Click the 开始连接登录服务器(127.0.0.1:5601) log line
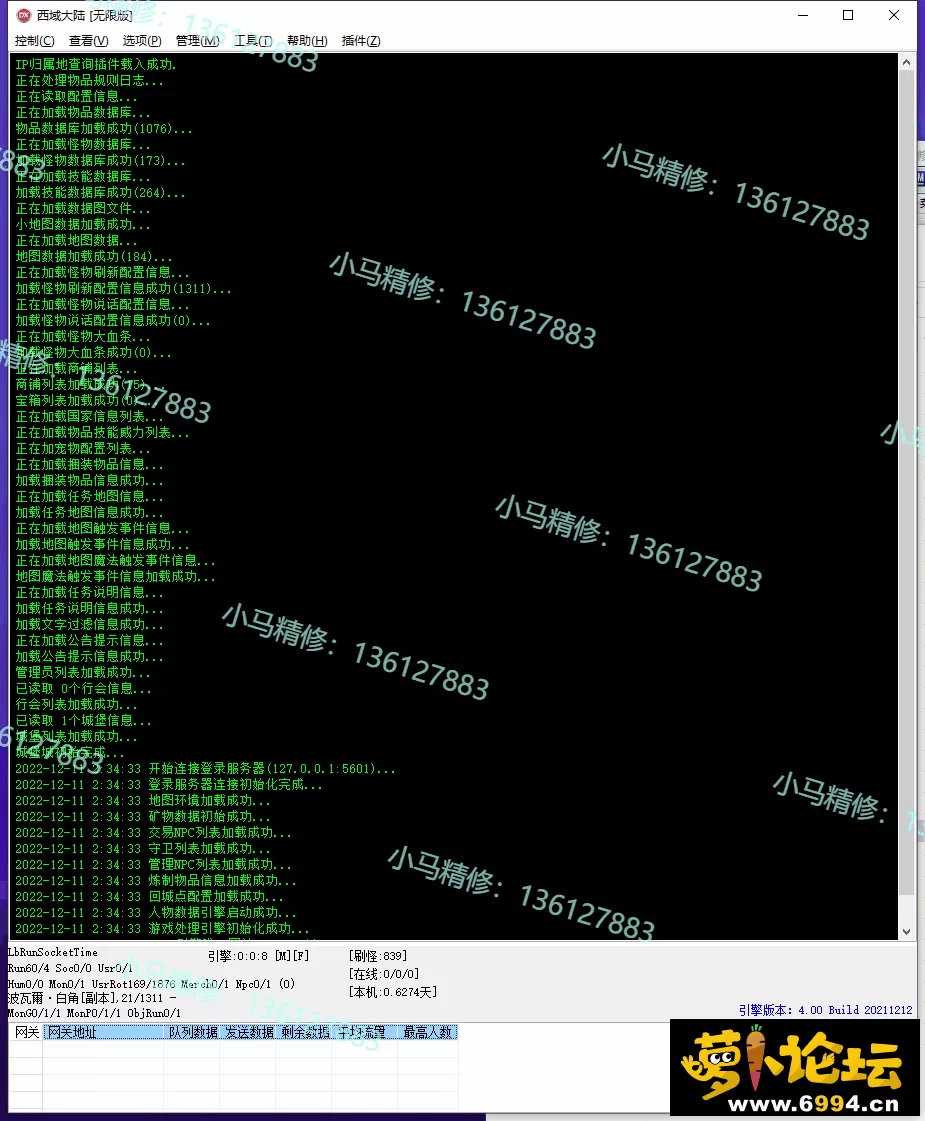This screenshot has width=925, height=1121. point(205,769)
